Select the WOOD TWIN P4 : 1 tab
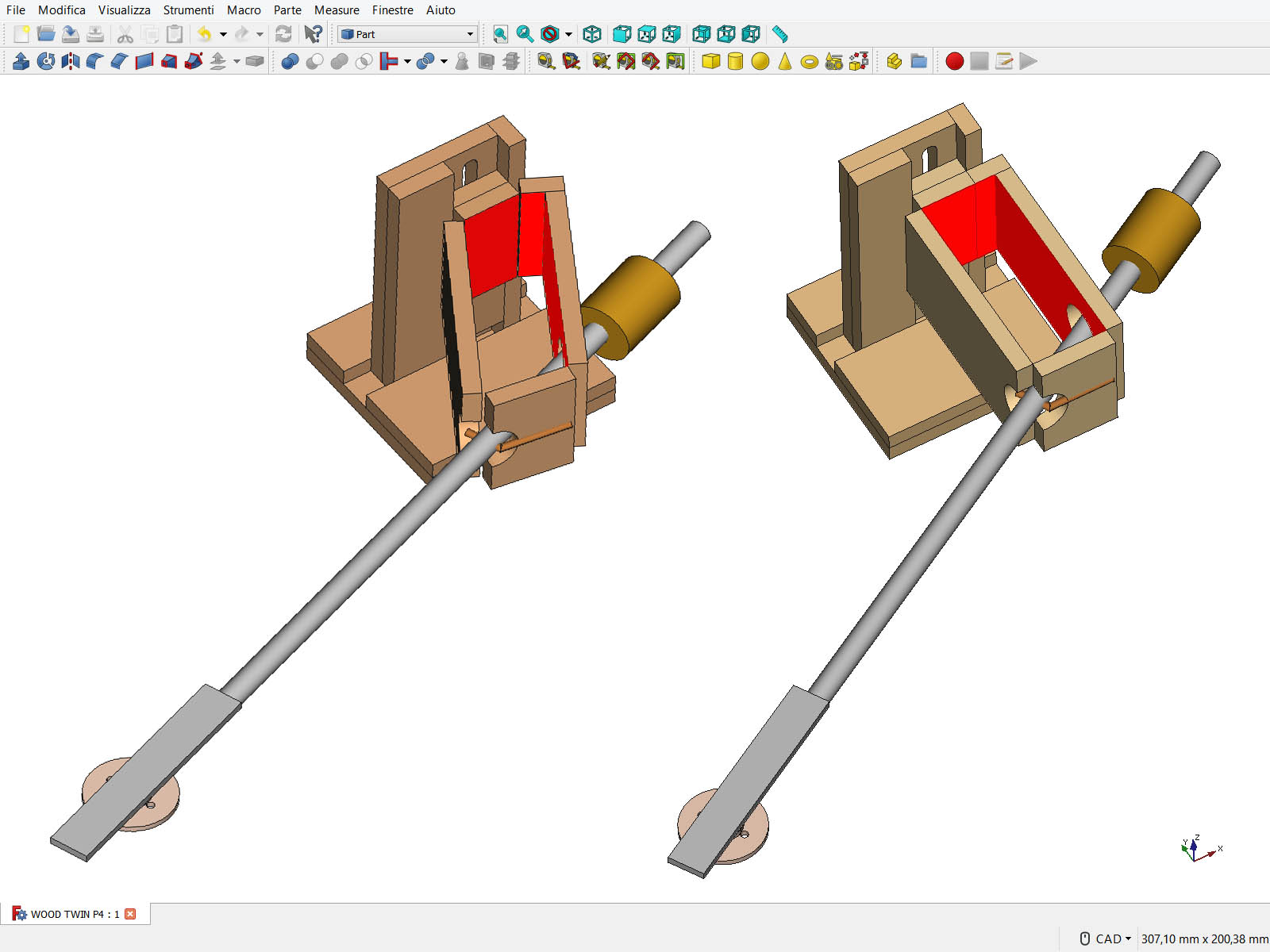Image resolution: width=1270 pixels, height=952 pixels. [x=75, y=914]
